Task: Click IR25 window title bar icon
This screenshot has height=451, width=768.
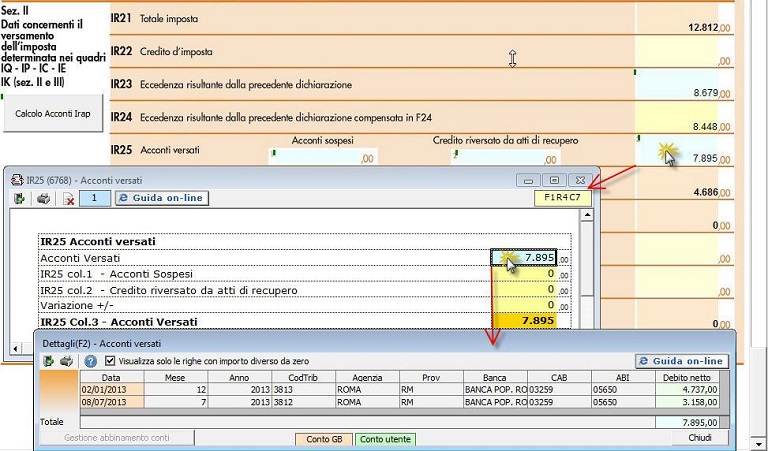Action: tap(17, 180)
